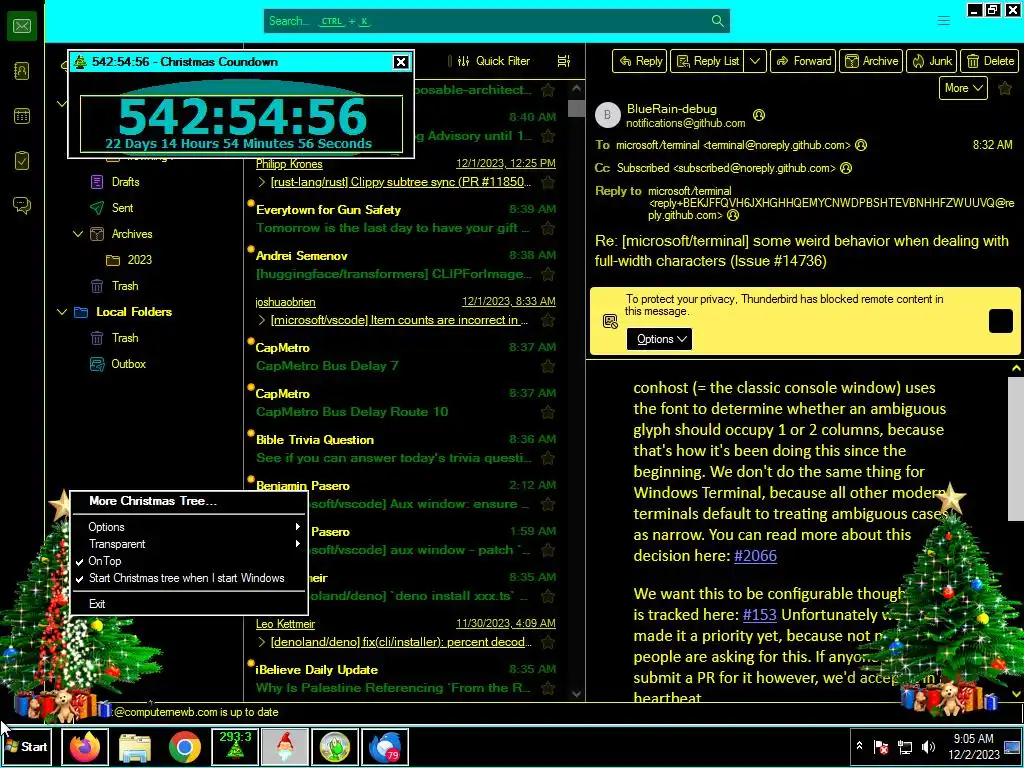
Task: Star the Bible Trivia Question message
Action: [x=547, y=458]
